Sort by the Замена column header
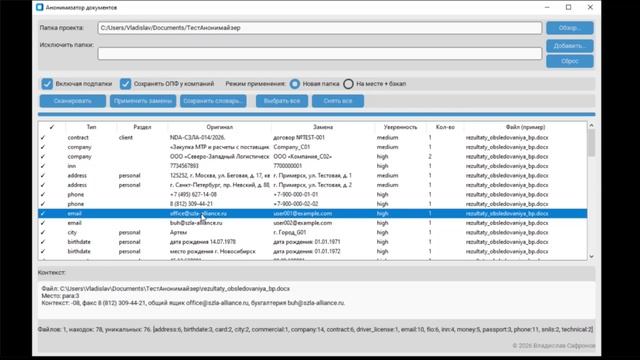Screen dimensions: 640x360 coord(323,127)
